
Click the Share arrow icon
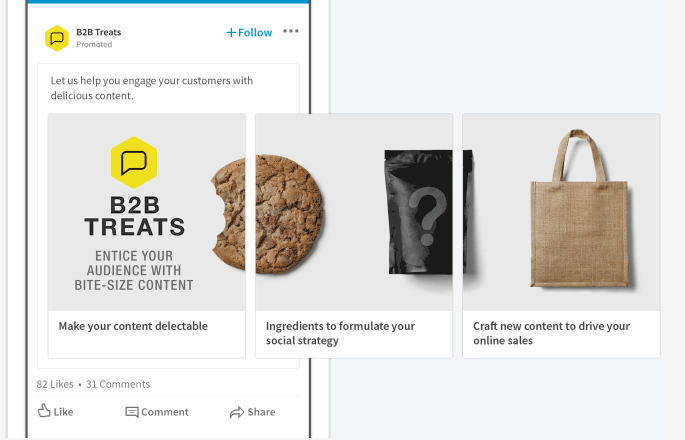(x=237, y=412)
